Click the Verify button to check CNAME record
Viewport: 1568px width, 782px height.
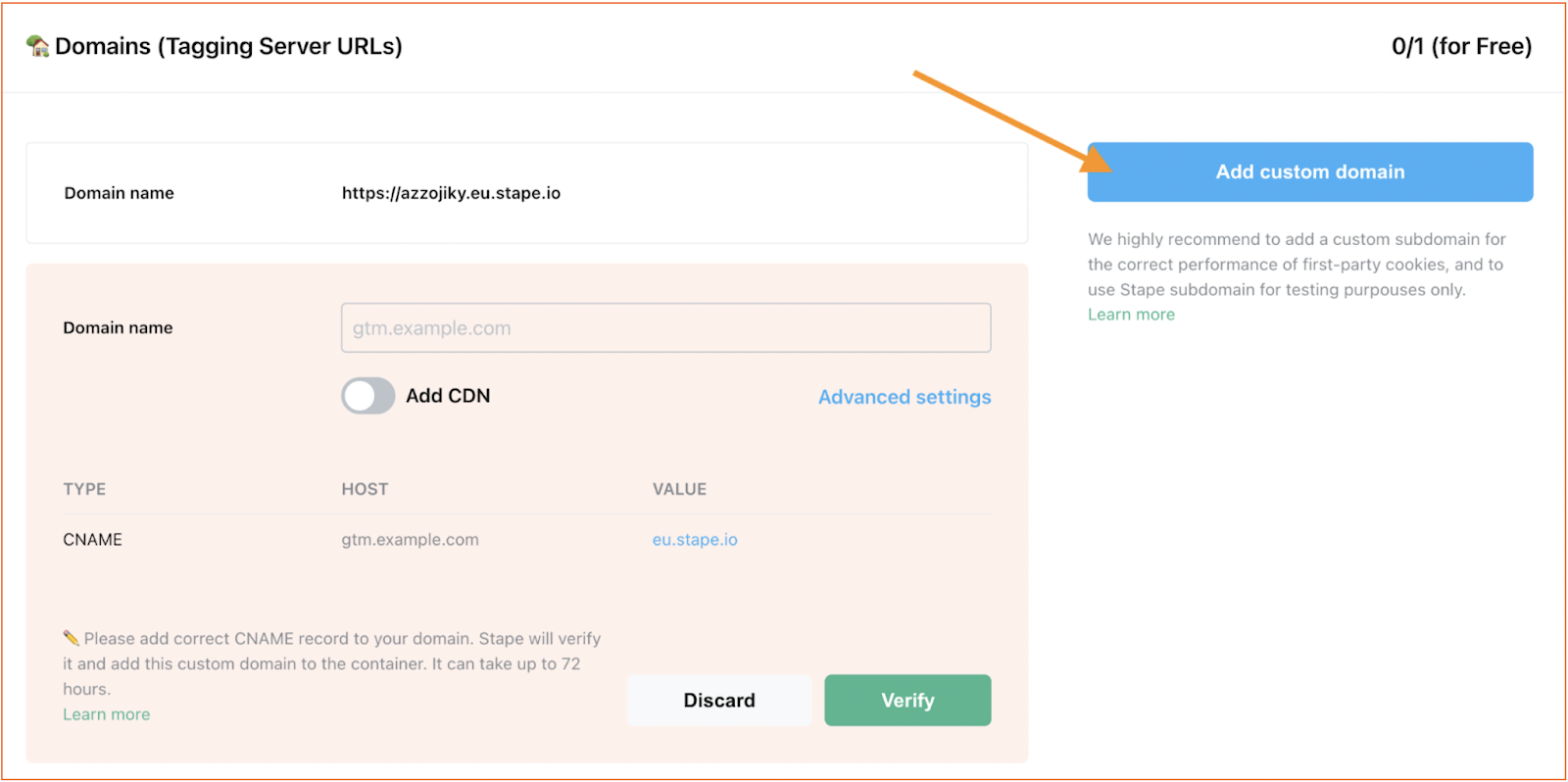coord(906,700)
